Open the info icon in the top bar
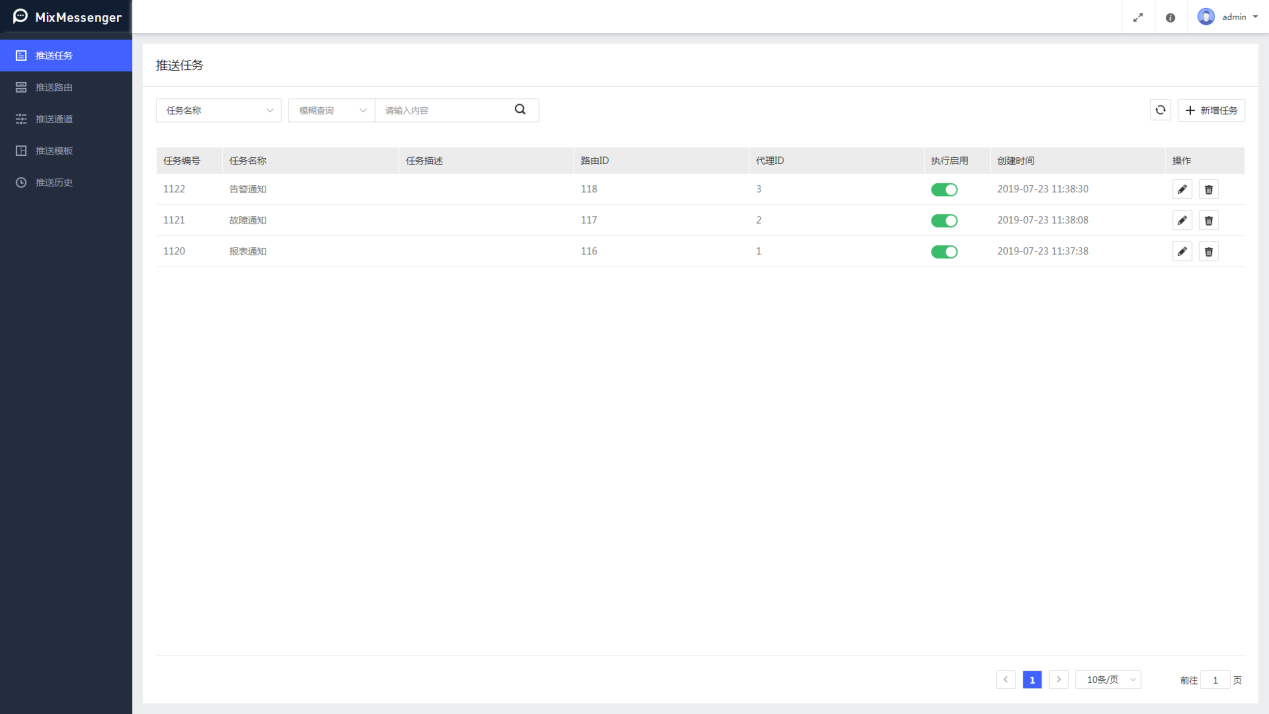This screenshot has height=714, width=1269. coord(1170,17)
